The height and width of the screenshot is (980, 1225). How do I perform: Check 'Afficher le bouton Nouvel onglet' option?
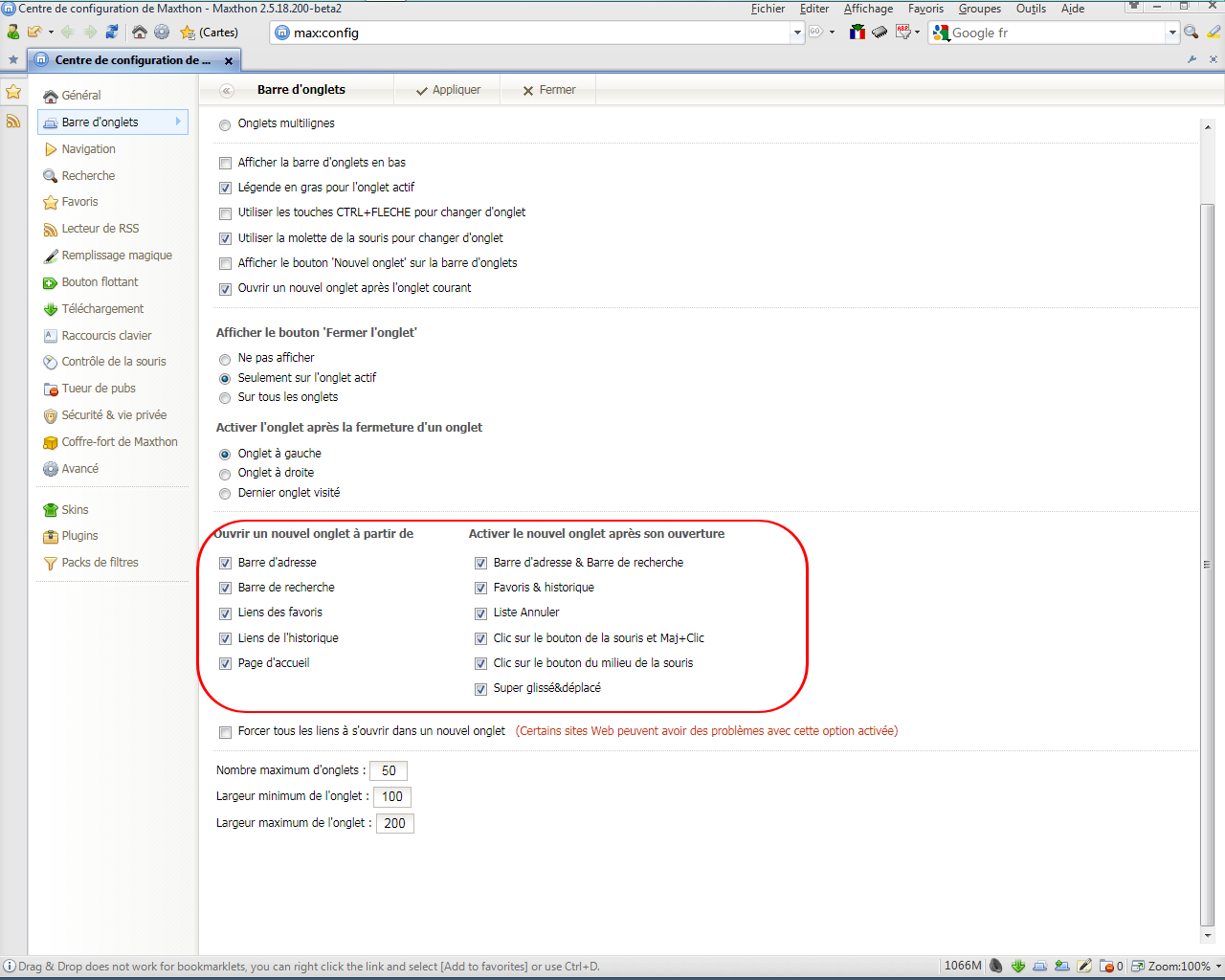(225, 264)
